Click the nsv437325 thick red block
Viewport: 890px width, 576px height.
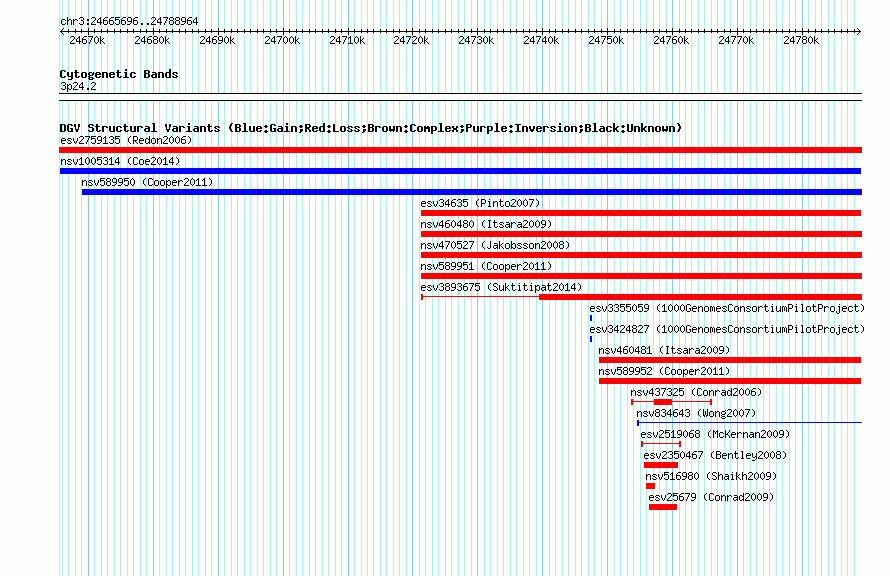click(663, 402)
